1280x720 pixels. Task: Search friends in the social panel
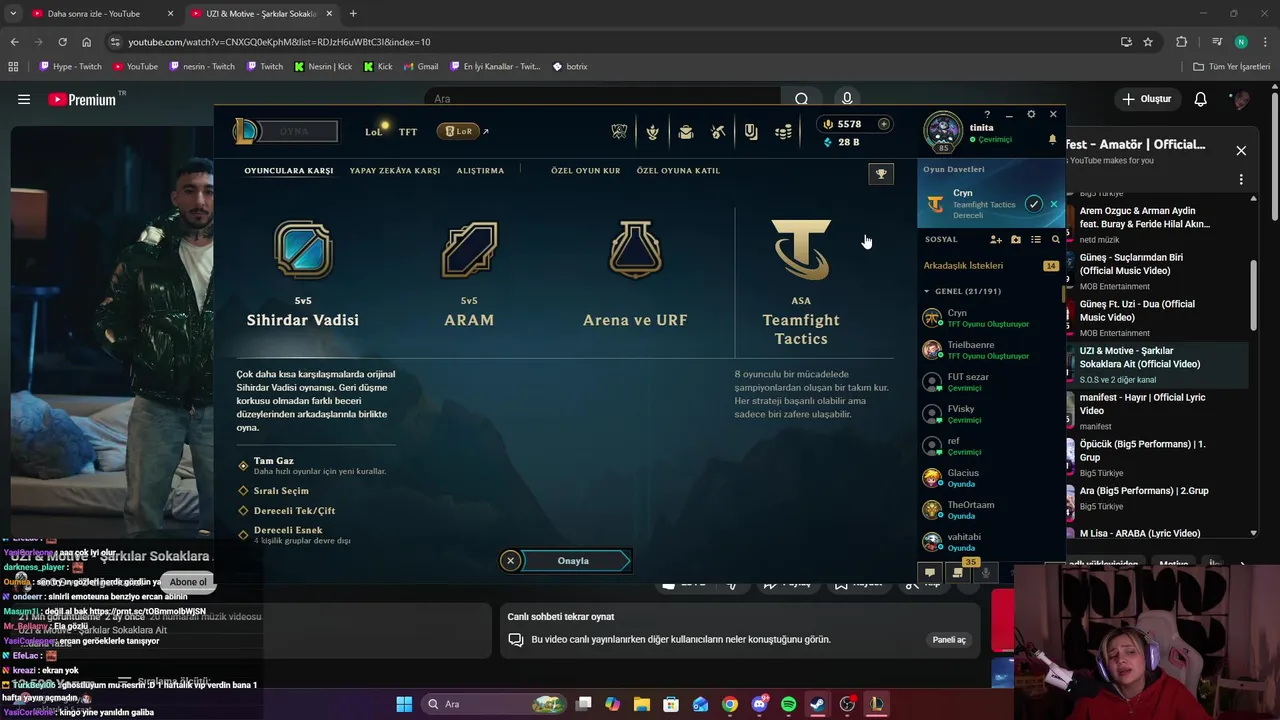point(1055,240)
